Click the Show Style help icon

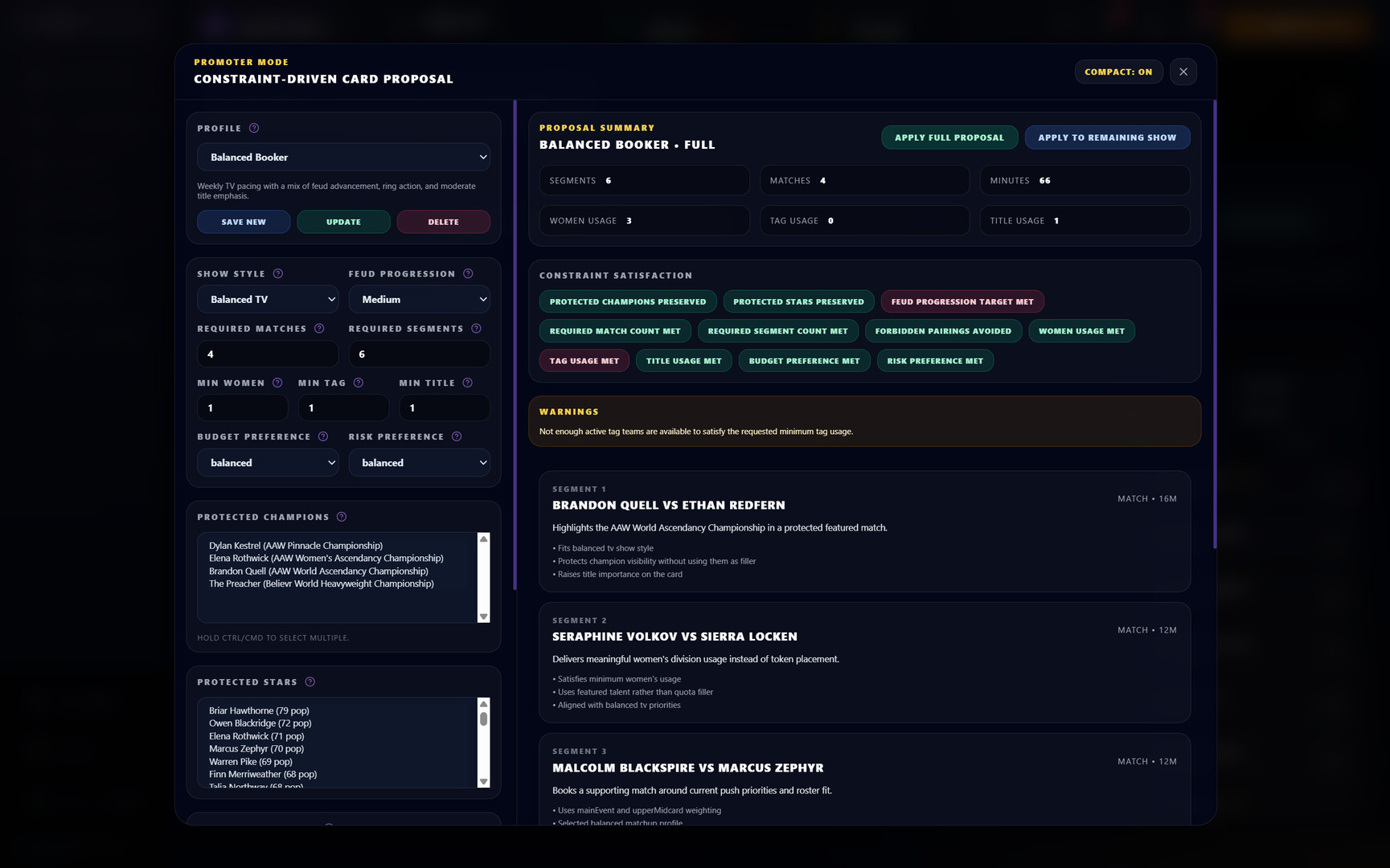[x=278, y=274]
